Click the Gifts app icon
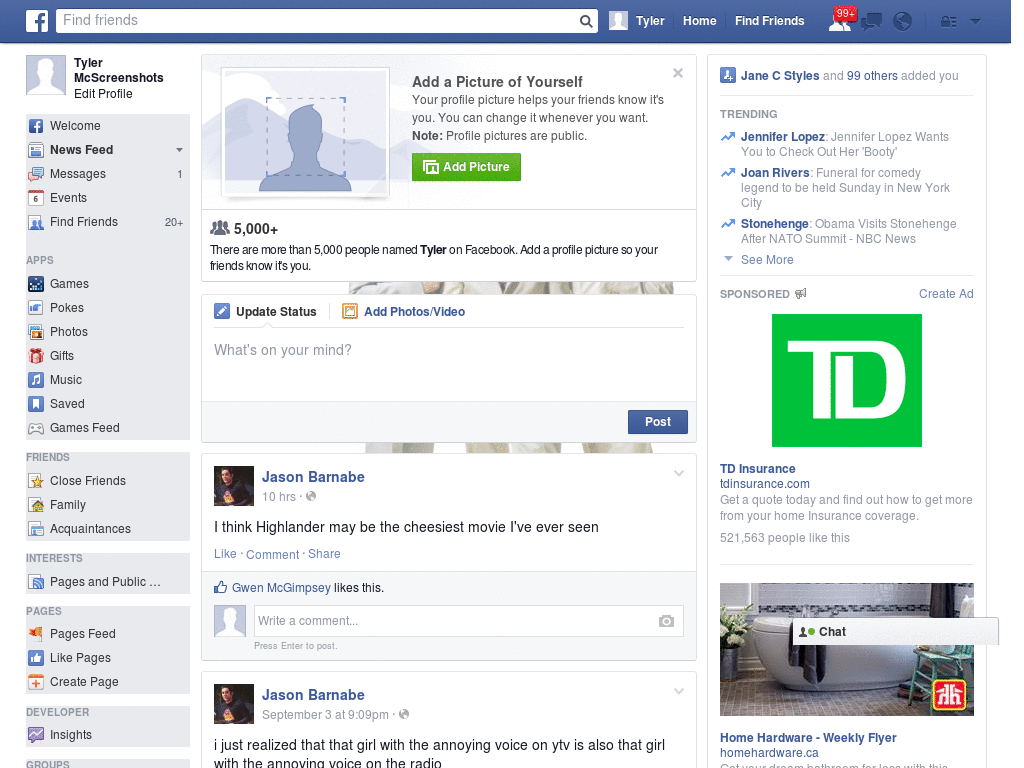 click(x=36, y=356)
